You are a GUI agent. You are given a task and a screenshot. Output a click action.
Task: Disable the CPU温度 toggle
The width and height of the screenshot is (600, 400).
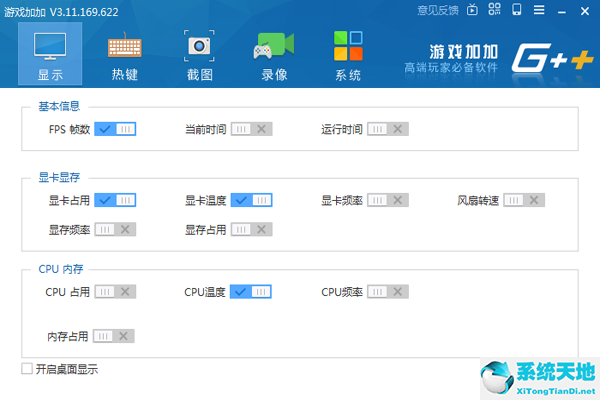click(x=251, y=292)
